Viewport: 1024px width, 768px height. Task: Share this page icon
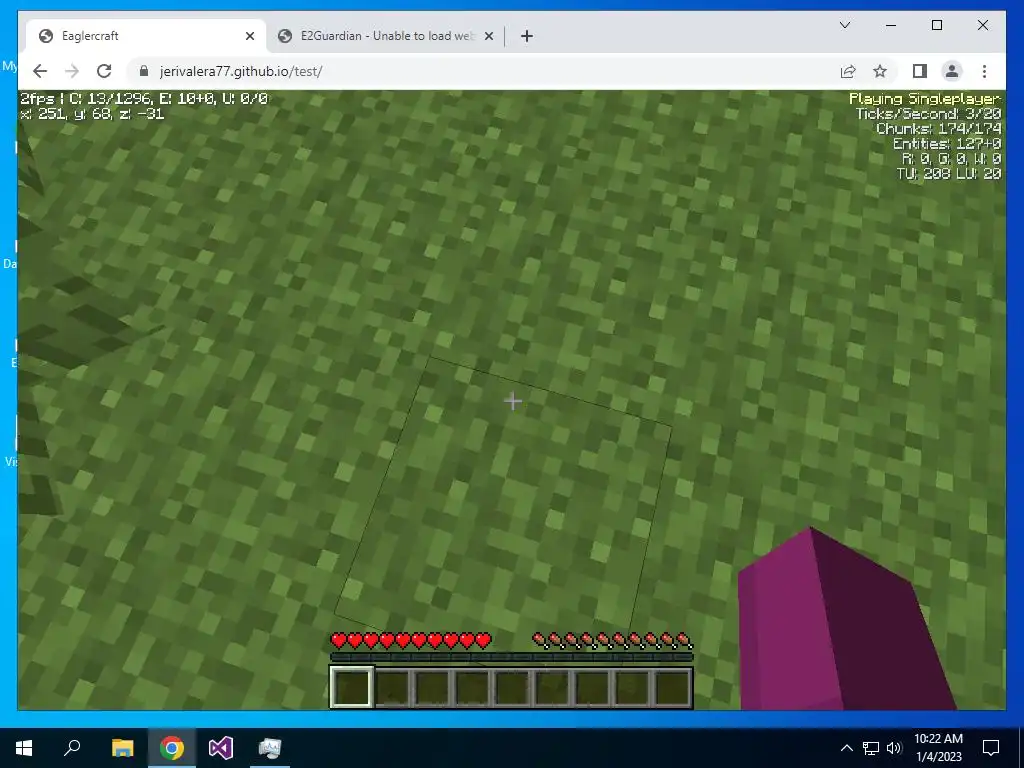pos(848,71)
